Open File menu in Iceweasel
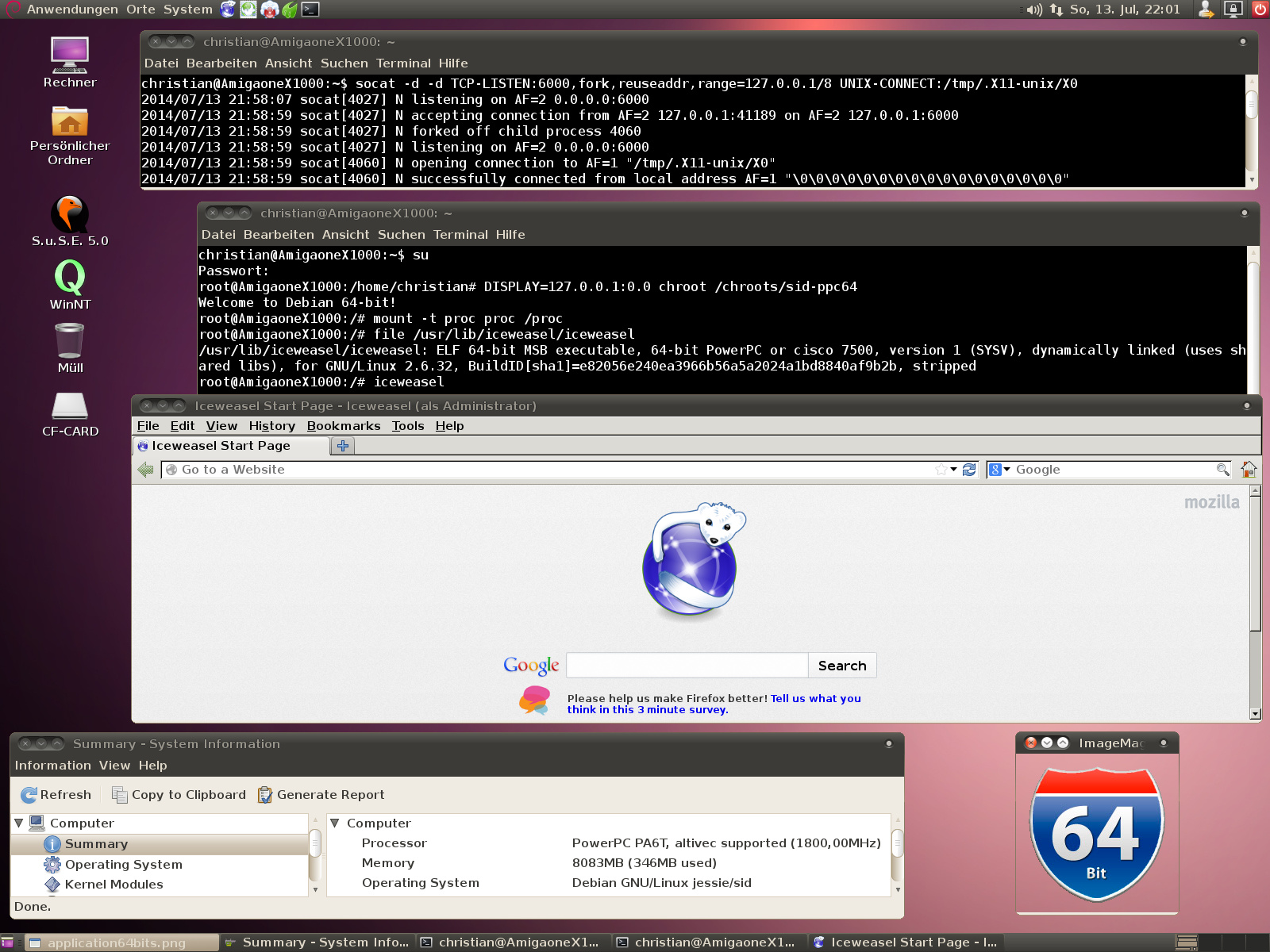 148,426
